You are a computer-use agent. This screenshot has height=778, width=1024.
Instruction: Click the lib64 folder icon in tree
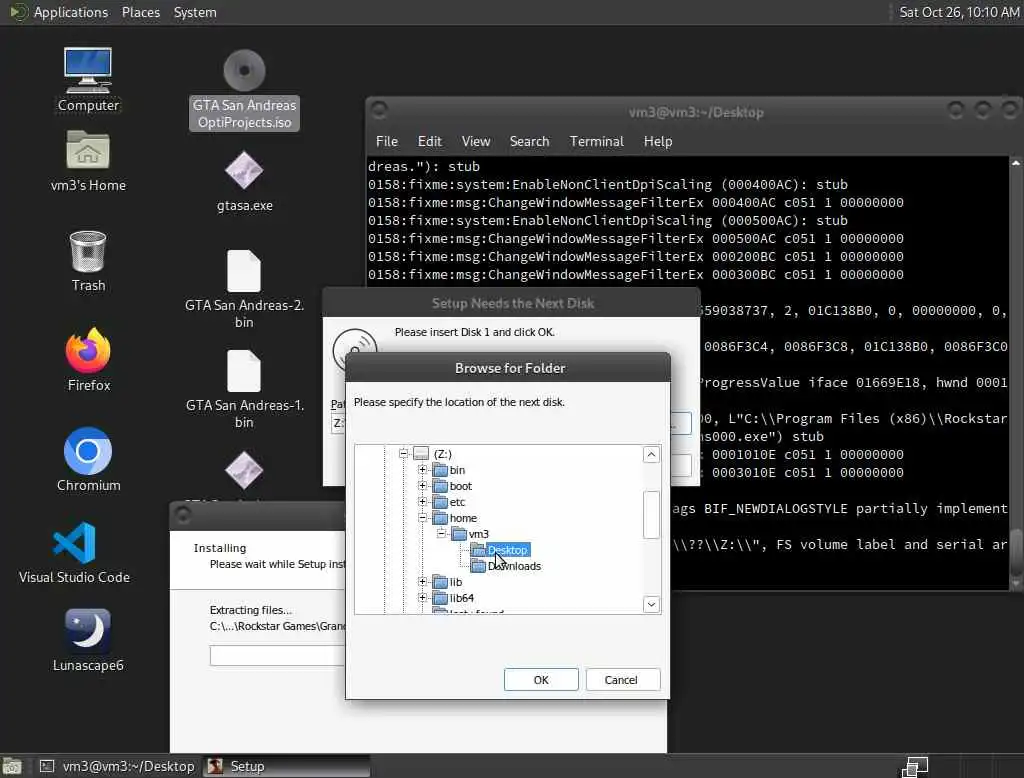tap(440, 598)
